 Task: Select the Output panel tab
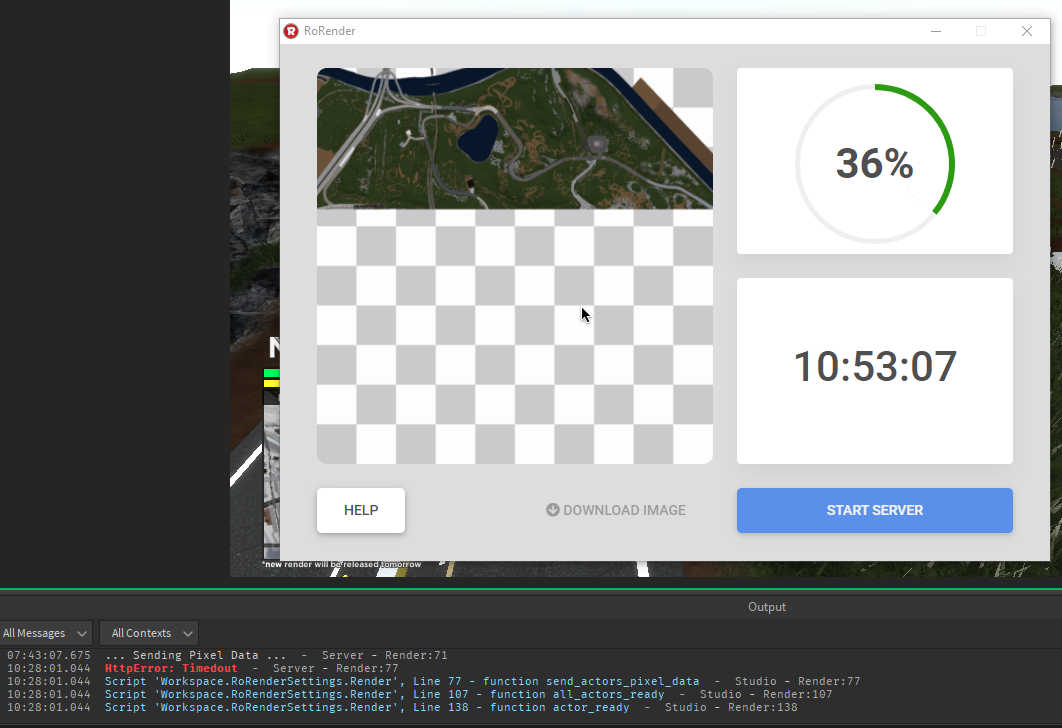click(x=766, y=606)
